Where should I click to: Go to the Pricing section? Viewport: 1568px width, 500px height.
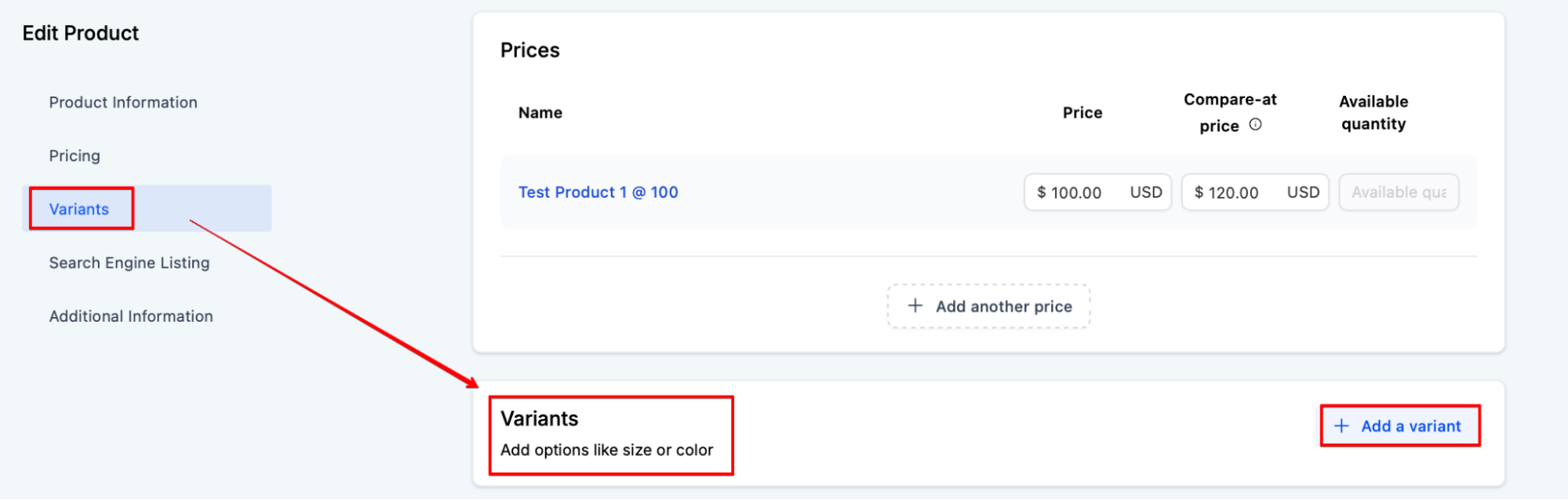coord(75,156)
